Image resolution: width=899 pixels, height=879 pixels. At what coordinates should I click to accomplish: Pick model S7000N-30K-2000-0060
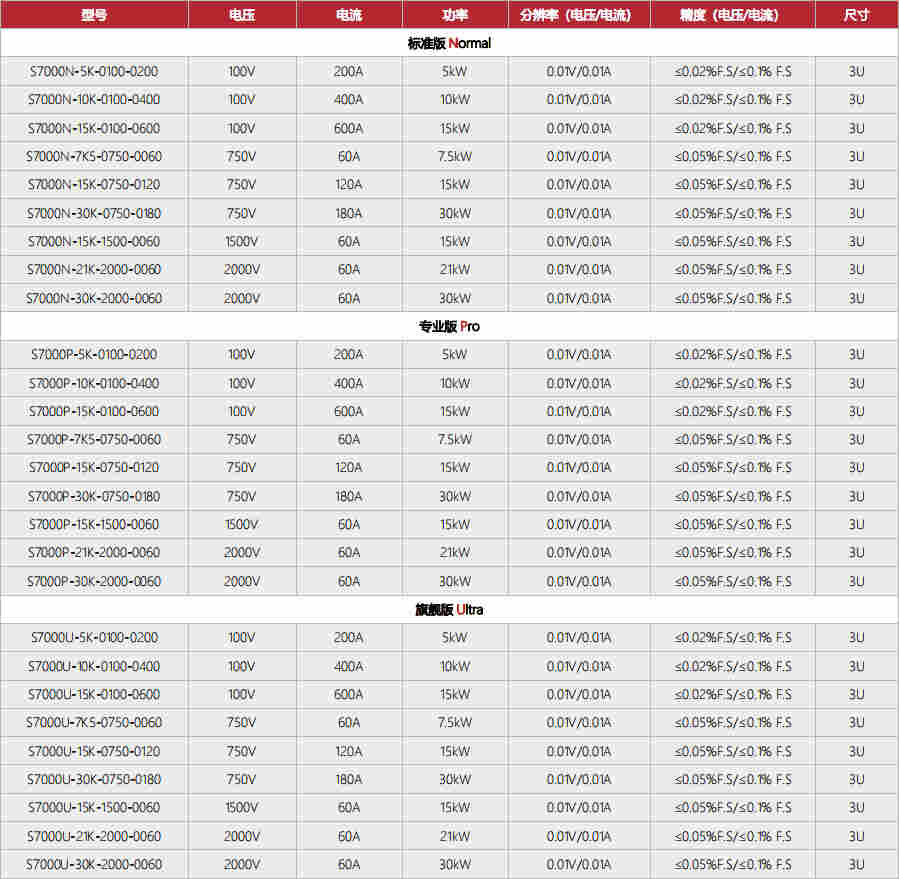94,298
